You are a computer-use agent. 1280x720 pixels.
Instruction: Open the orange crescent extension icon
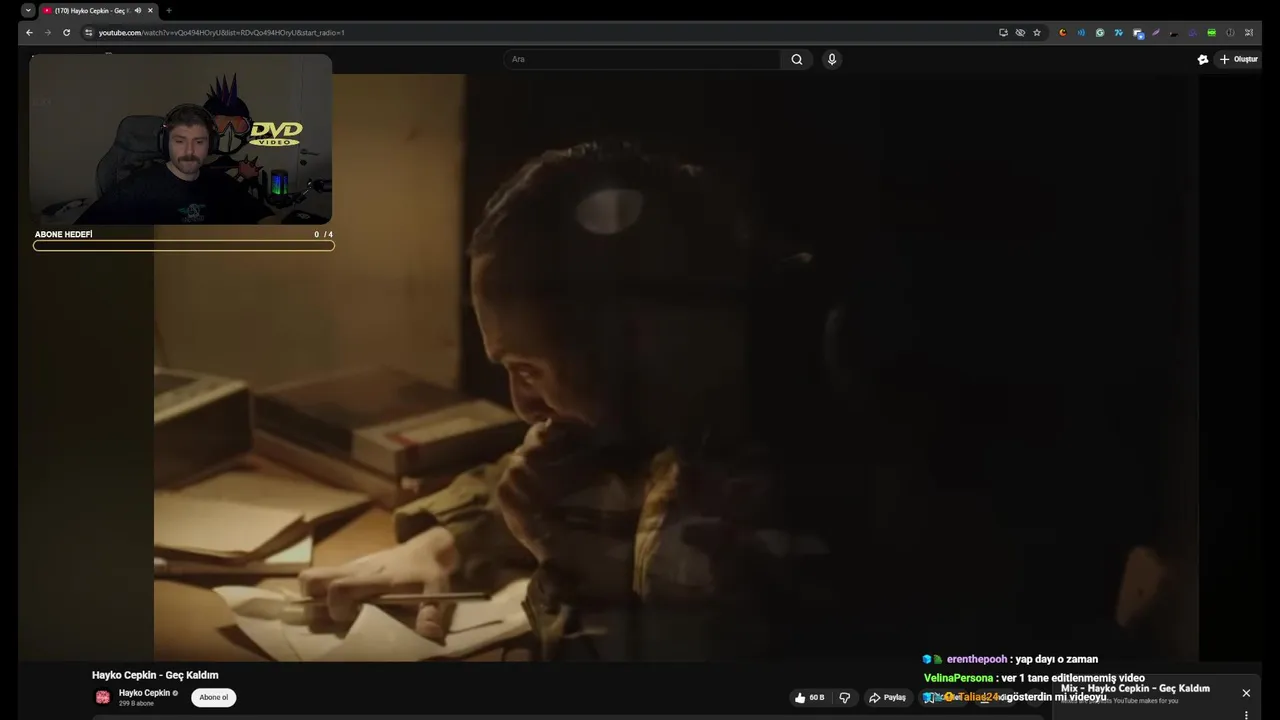pyautogui.click(x=1063, y=32)
